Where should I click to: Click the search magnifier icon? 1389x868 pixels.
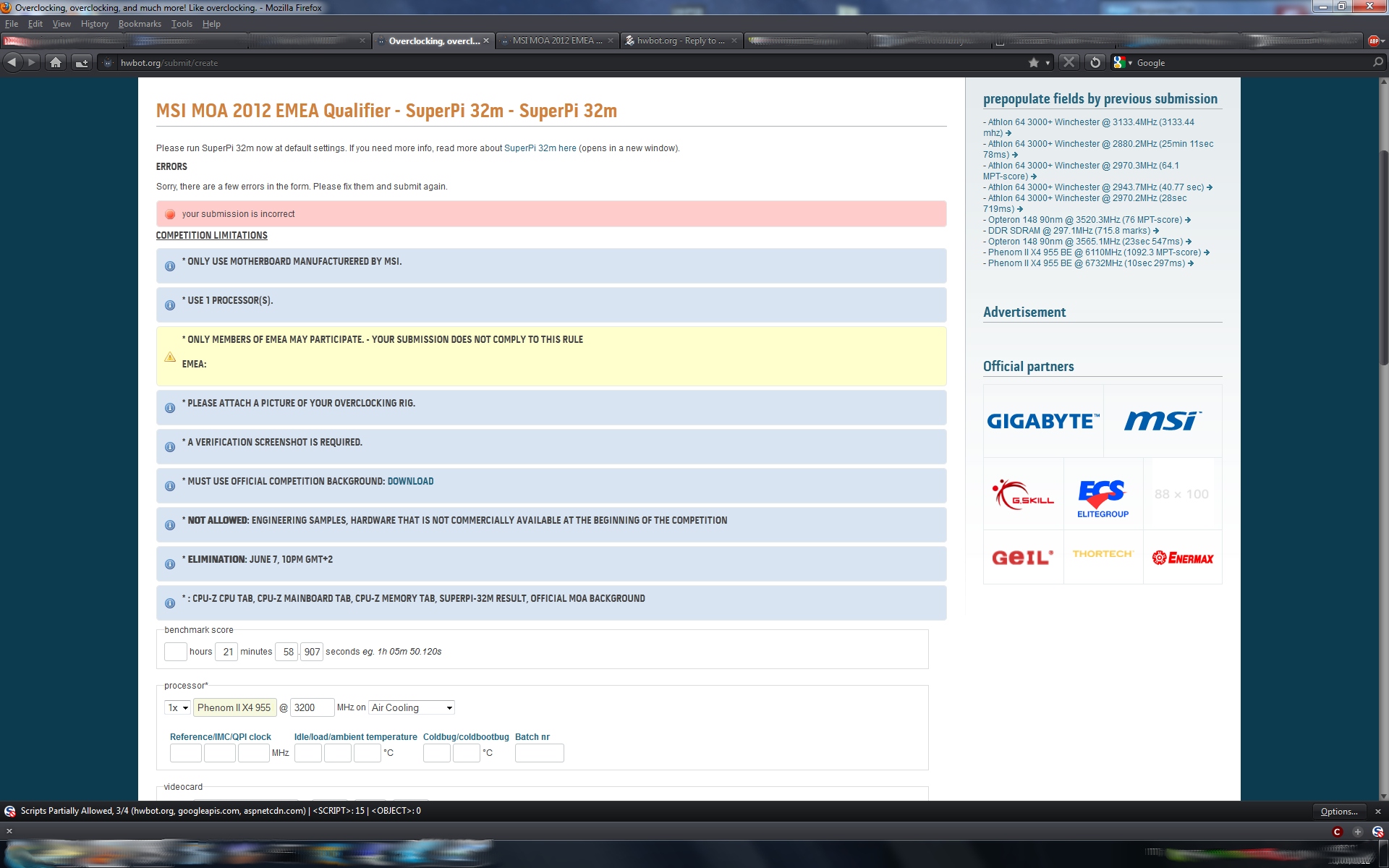click(x=1377, y=63)
